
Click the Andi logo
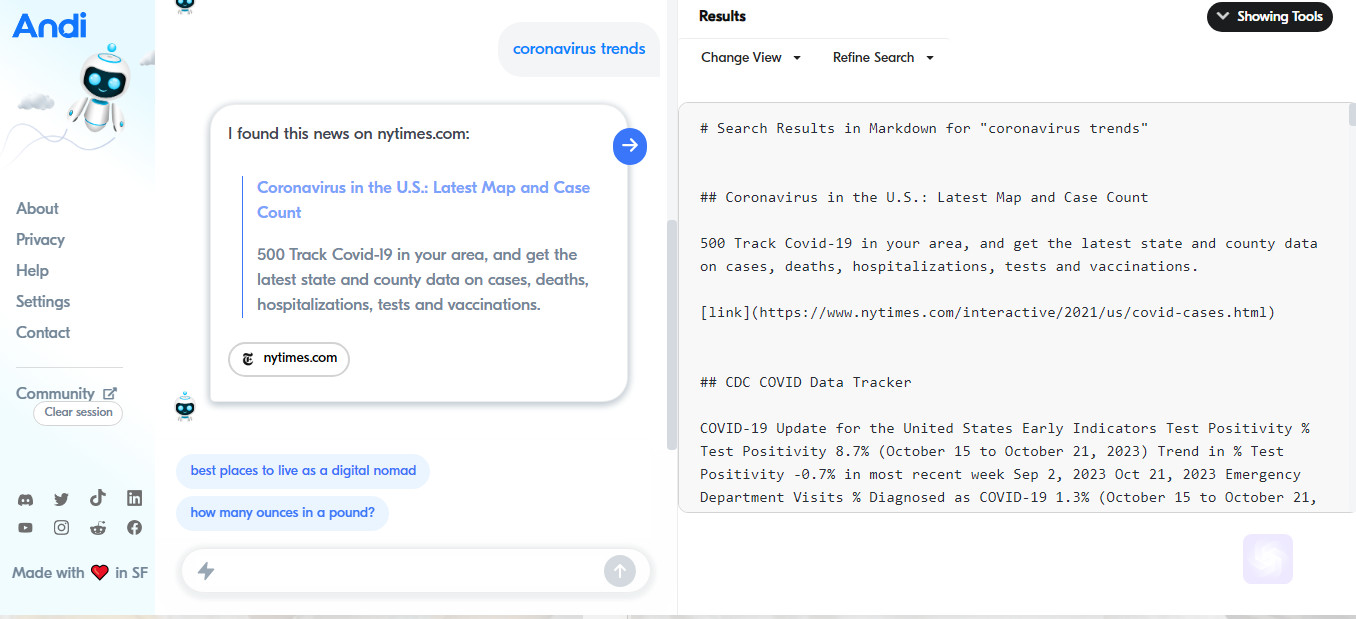point(50,25)
